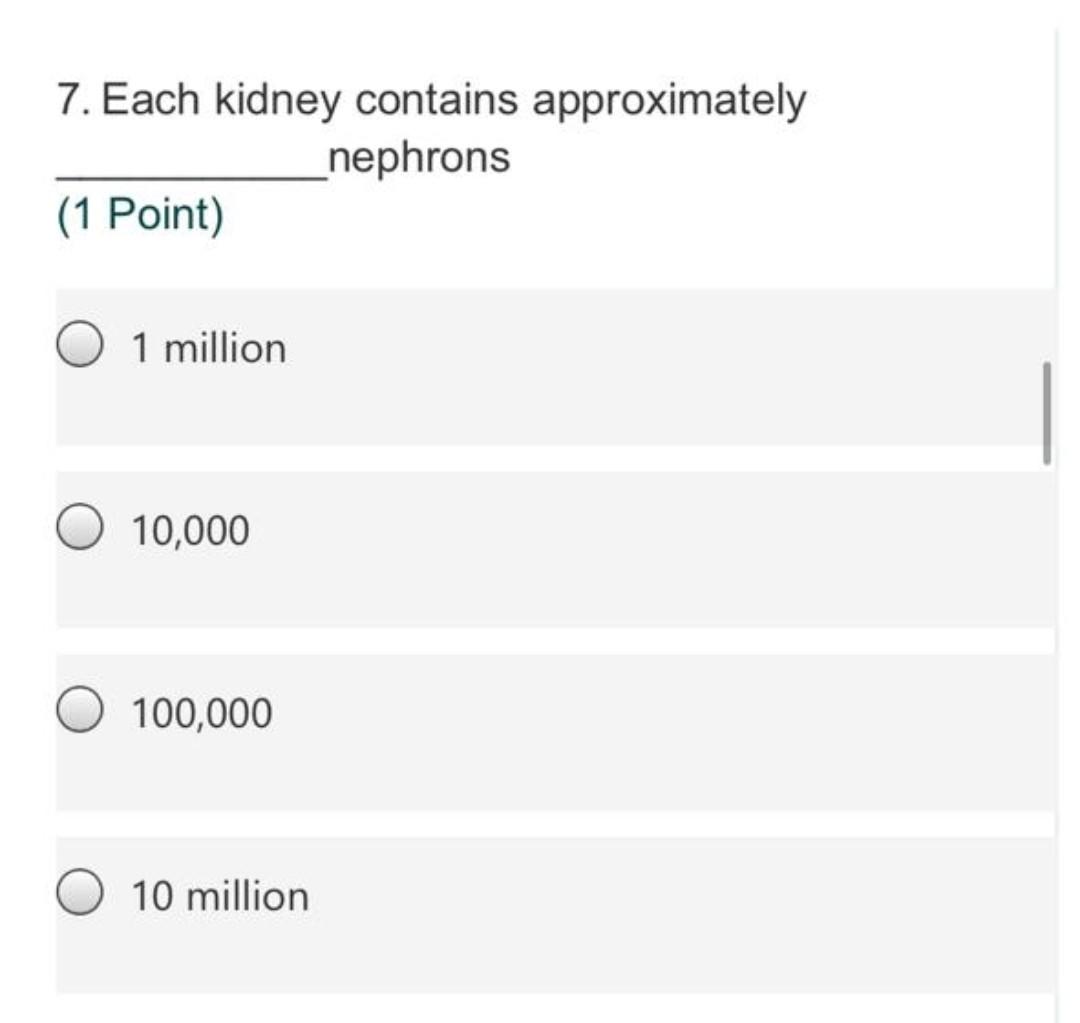The image size is (1080, 1023).
Task: Click the "(1 Point)" label
Action: 140,214
